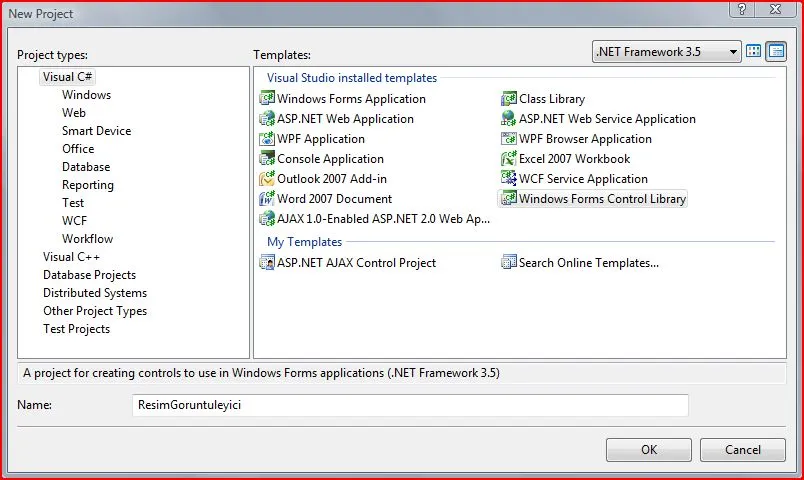
Task: Select Office project type node
Action: point(78,149)
